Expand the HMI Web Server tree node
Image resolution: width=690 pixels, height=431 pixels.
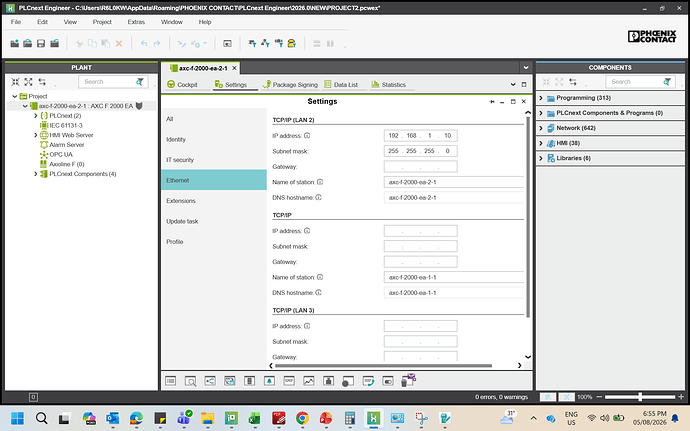click(x=36, y=135)
